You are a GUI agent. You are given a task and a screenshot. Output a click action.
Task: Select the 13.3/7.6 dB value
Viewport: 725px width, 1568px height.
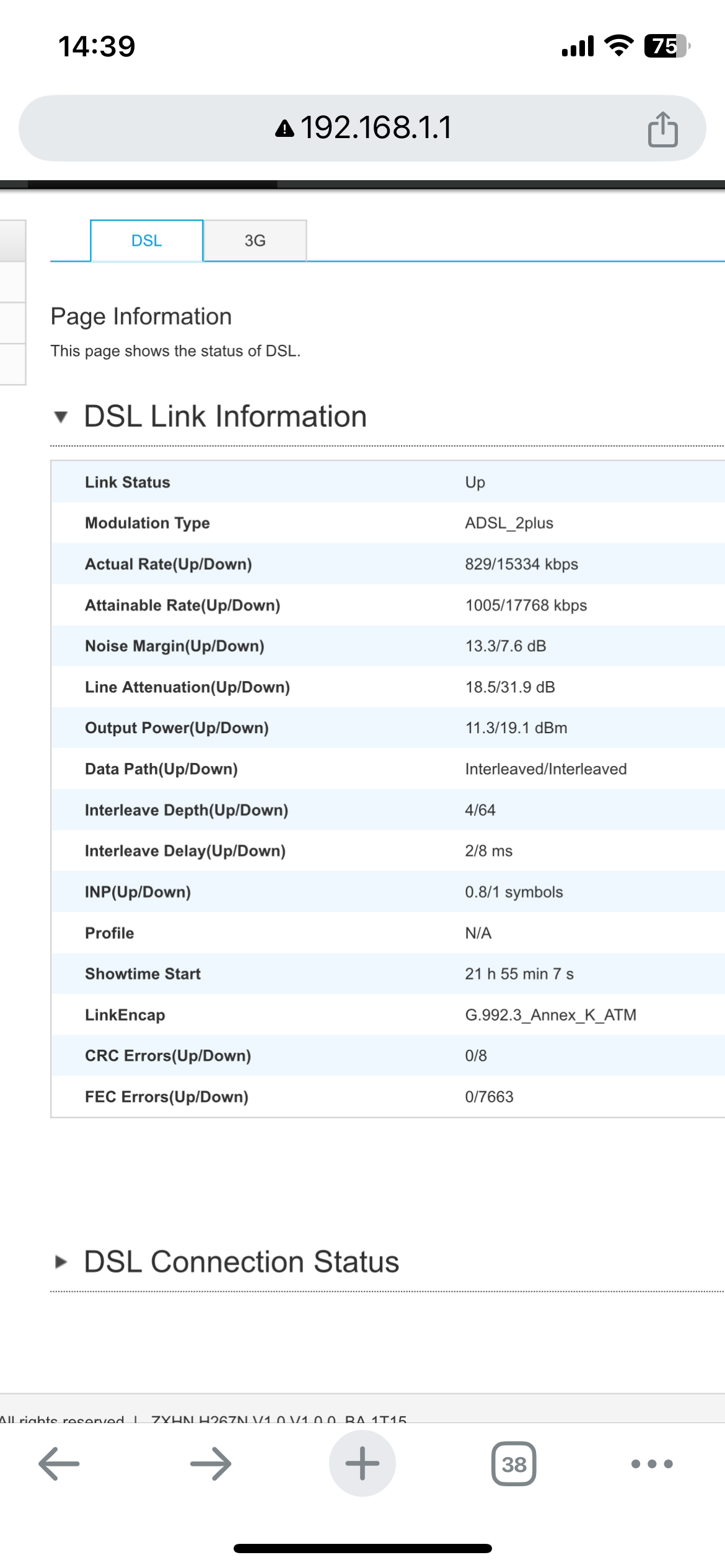[506, 646]
